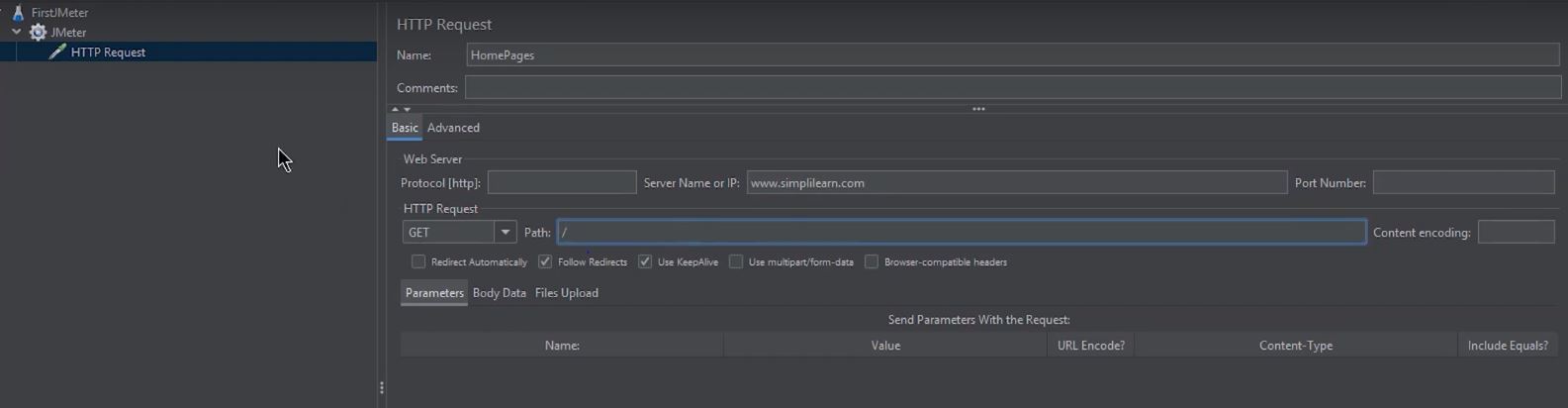
Task: Select the Files Upload tab
Action: click(566, 293)
